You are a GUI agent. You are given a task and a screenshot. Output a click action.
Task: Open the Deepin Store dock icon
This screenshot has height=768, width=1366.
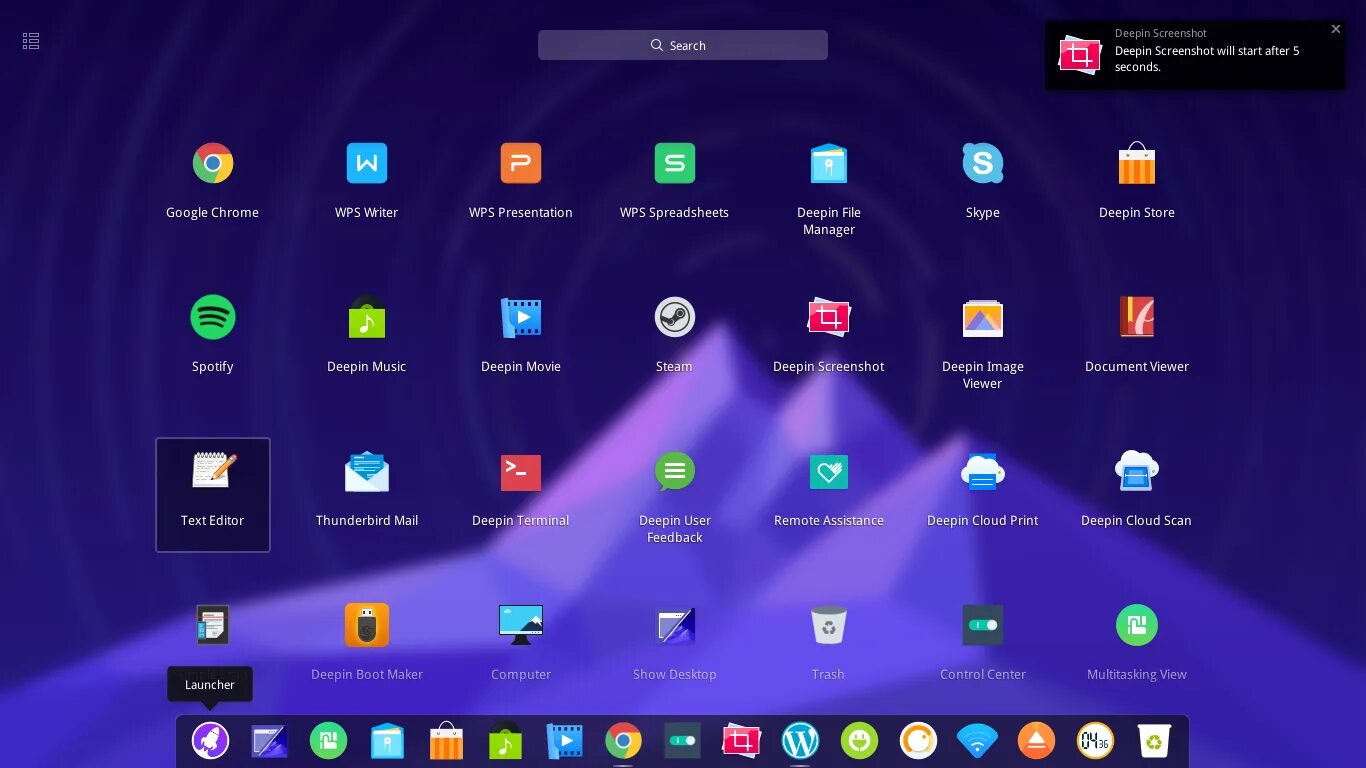(x=446, y=741)
